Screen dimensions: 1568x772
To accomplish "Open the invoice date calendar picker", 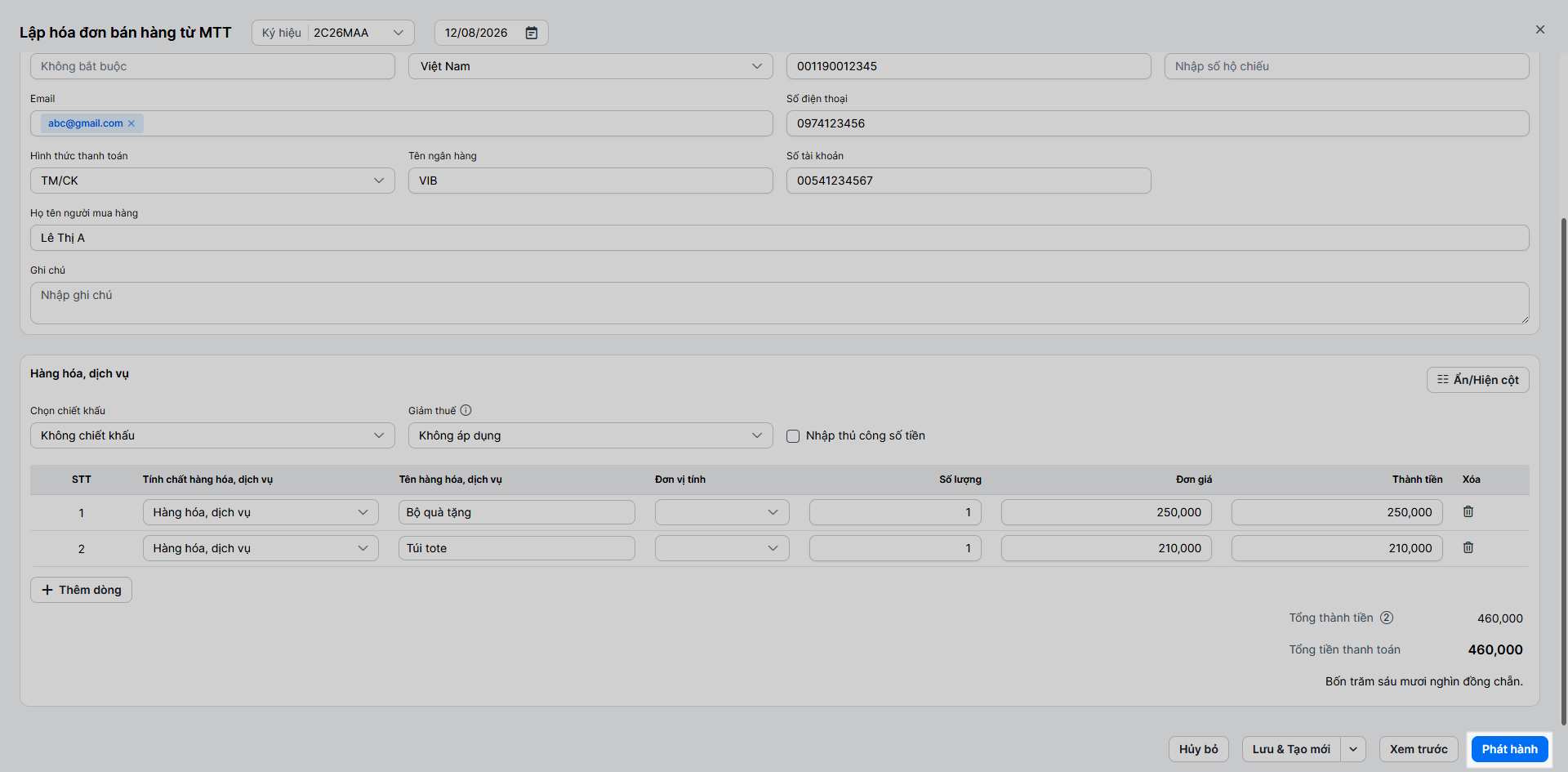I will point(532,33).
